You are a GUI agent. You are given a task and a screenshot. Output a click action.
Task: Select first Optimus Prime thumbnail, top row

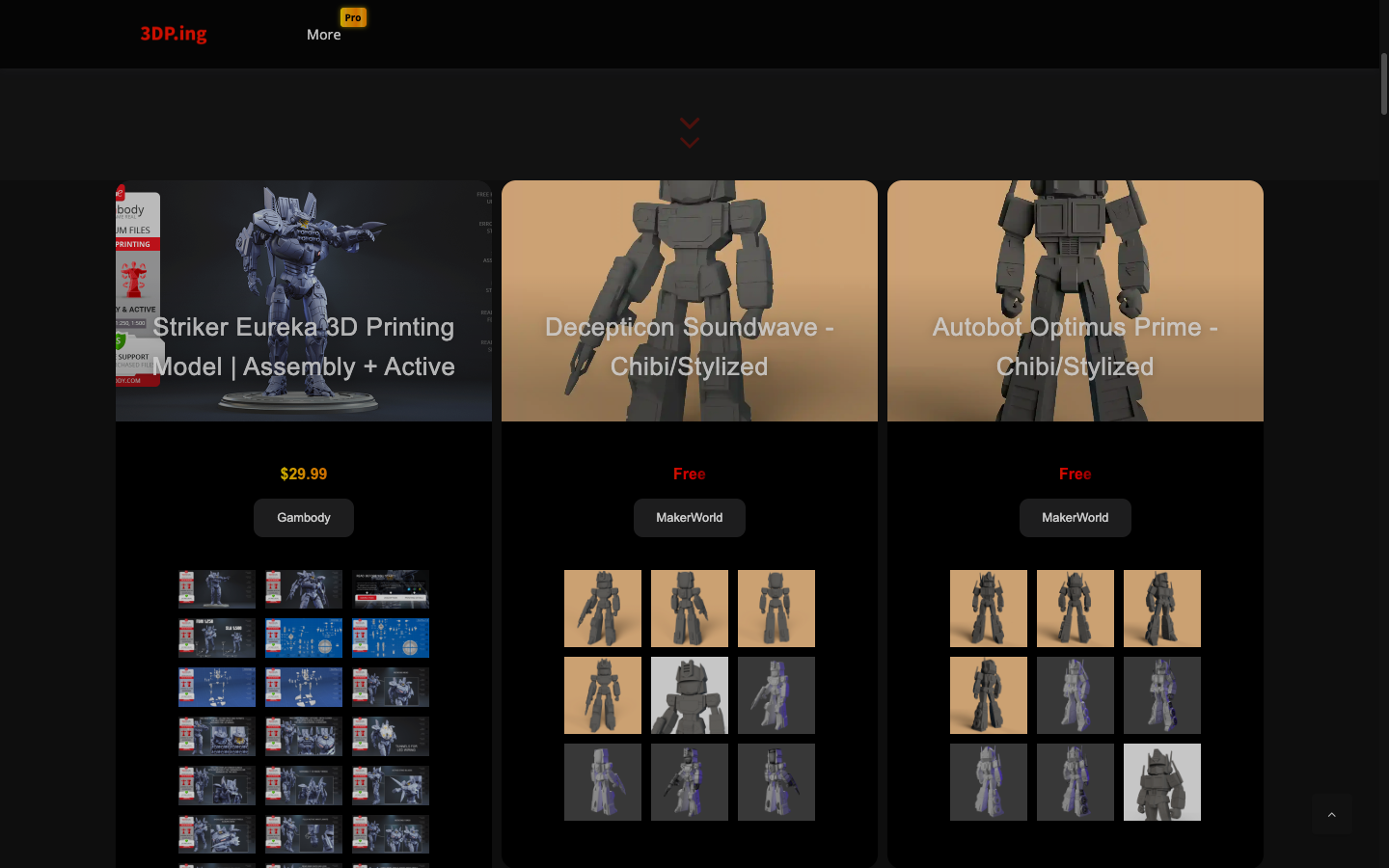[x=989, y=609]
